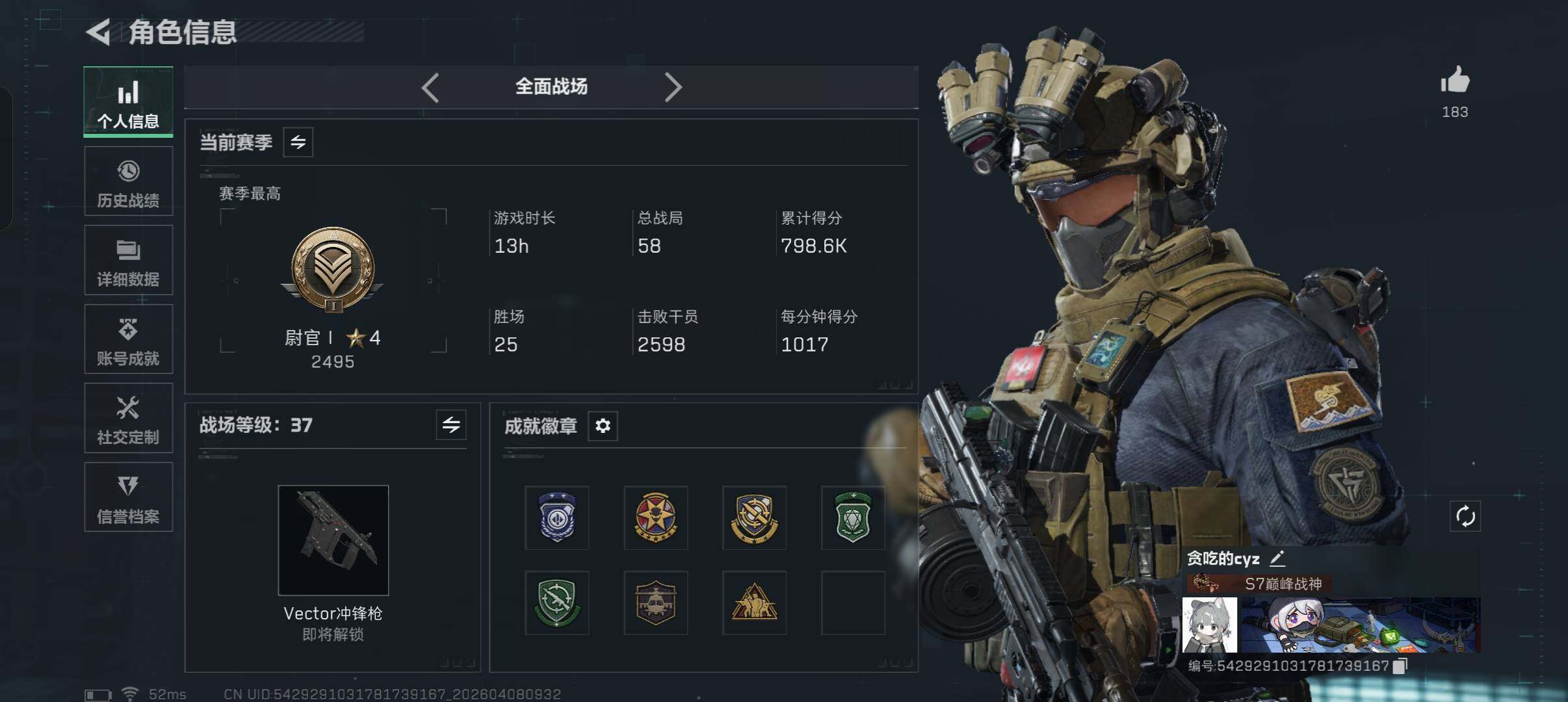Switch to the previous mode with the left chevron
Screen dimensions: 1568x702
(x=430, y=87)
